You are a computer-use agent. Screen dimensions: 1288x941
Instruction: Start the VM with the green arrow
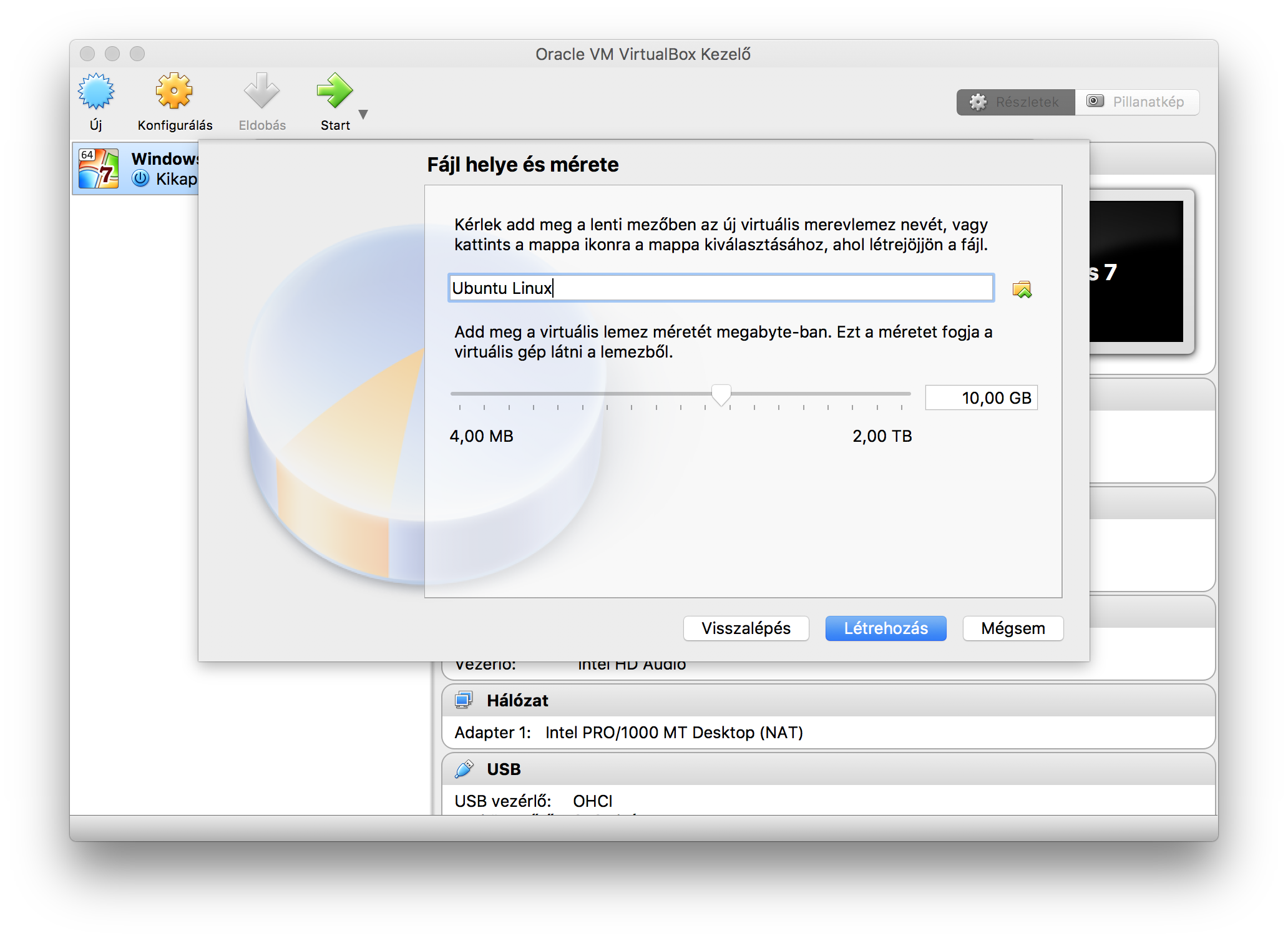[x=334, y=91]
